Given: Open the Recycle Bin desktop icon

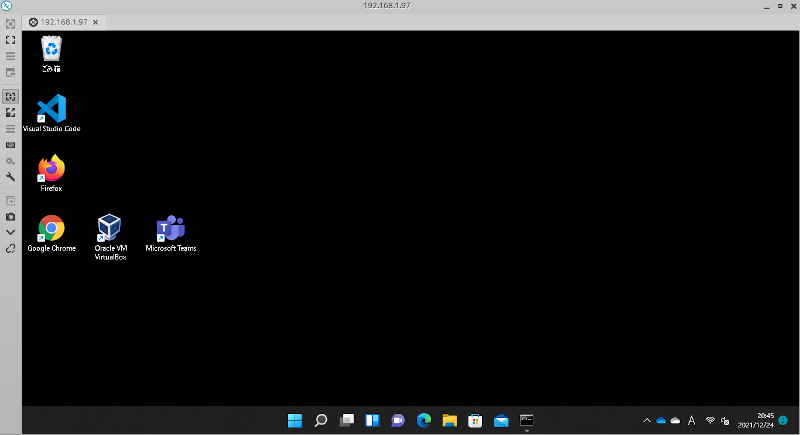Looking at the screenshot, I should (51, 50).
